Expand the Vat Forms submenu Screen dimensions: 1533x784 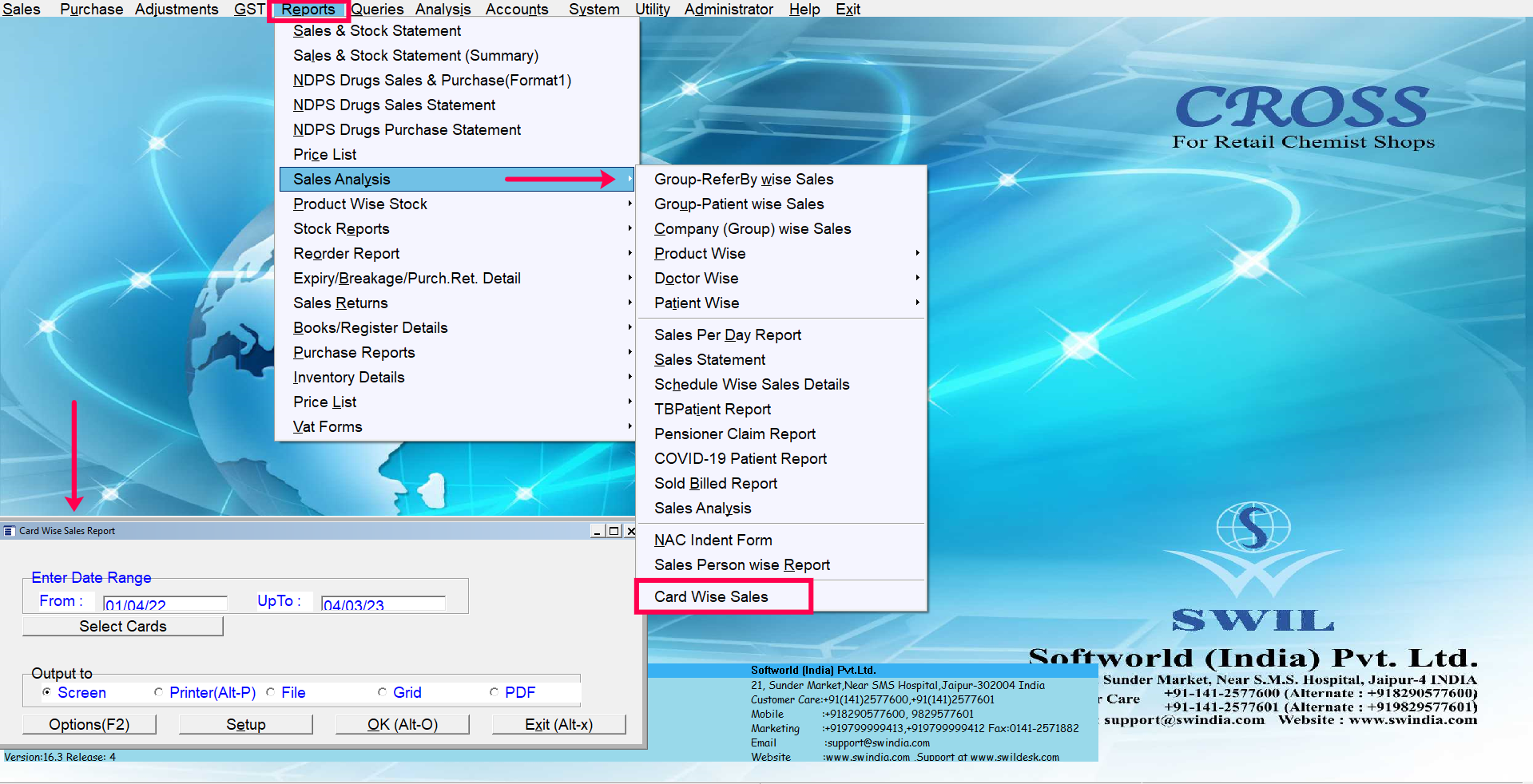coord(457,427)
